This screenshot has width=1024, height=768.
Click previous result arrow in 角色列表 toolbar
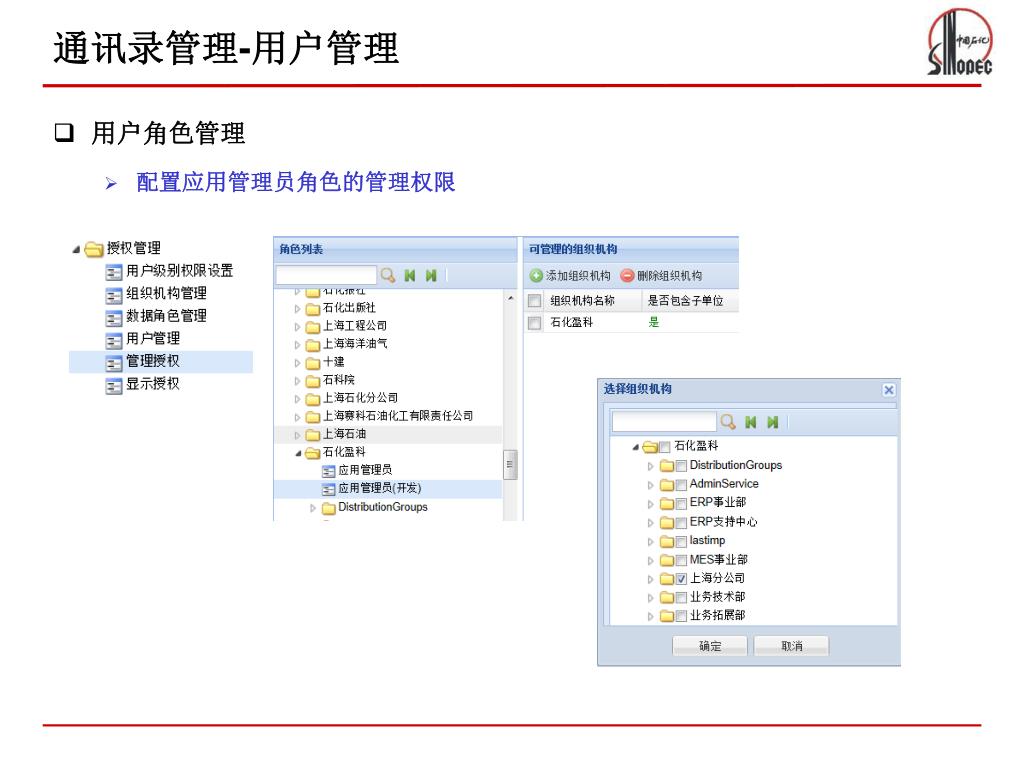pos(409,276)
